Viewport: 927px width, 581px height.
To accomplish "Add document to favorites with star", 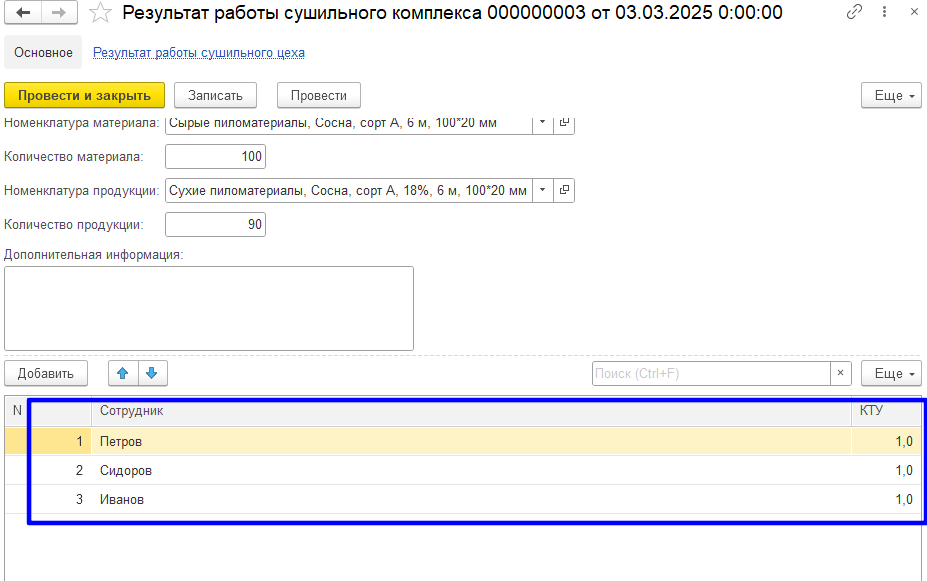I will 100,13.
